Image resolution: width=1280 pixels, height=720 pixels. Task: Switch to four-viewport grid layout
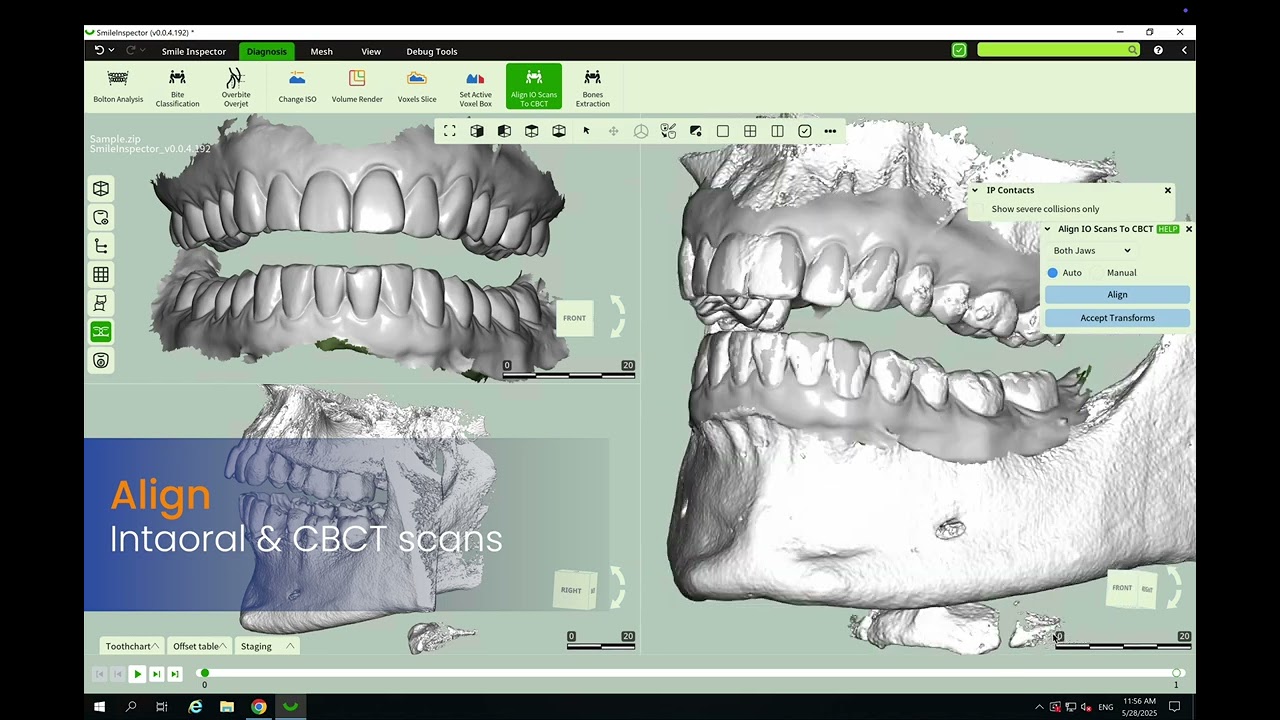750,131
